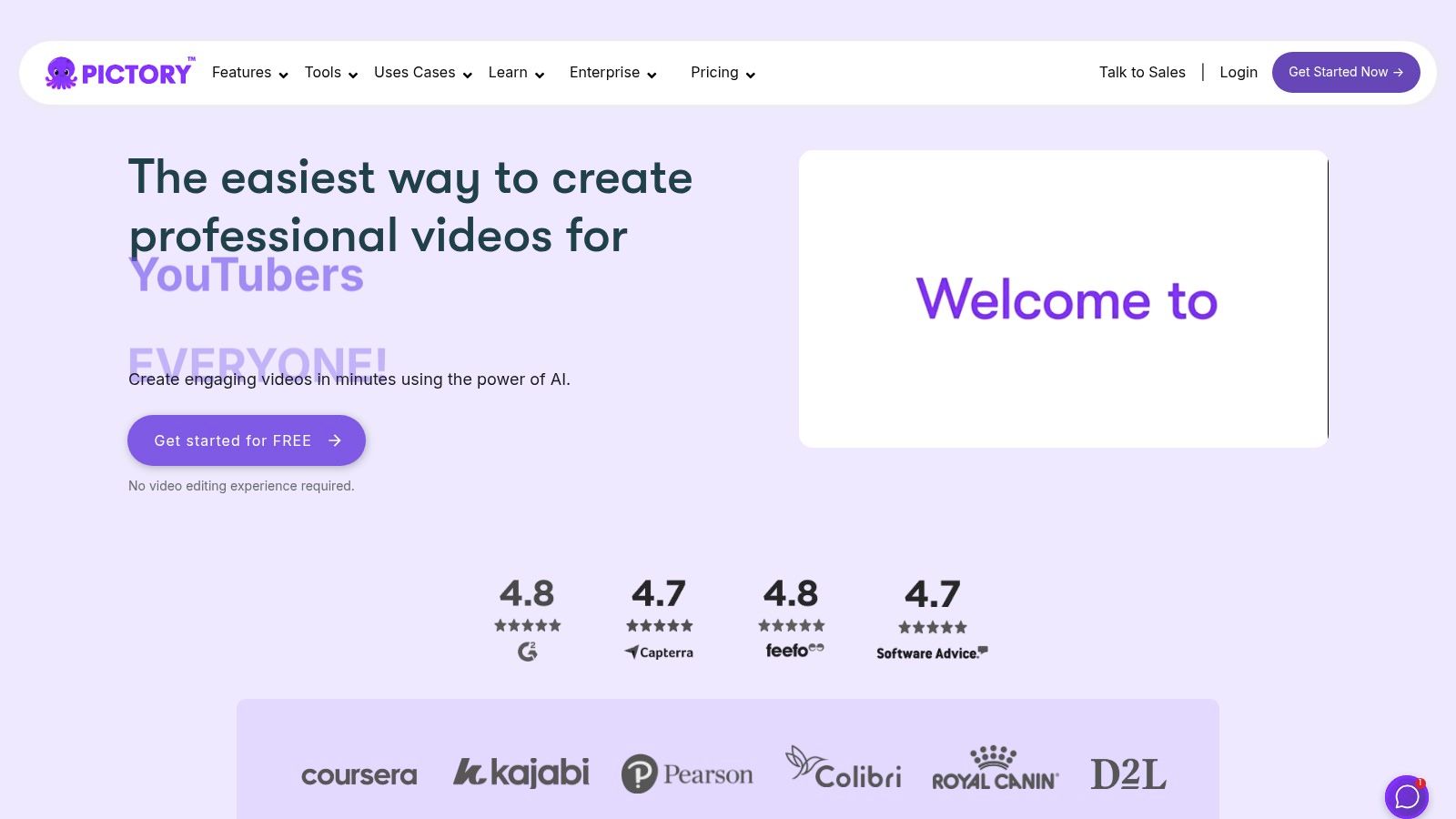Click the Colibri logo
The width and height of the screenshot is (1456, 819).
tap(844, 768)
